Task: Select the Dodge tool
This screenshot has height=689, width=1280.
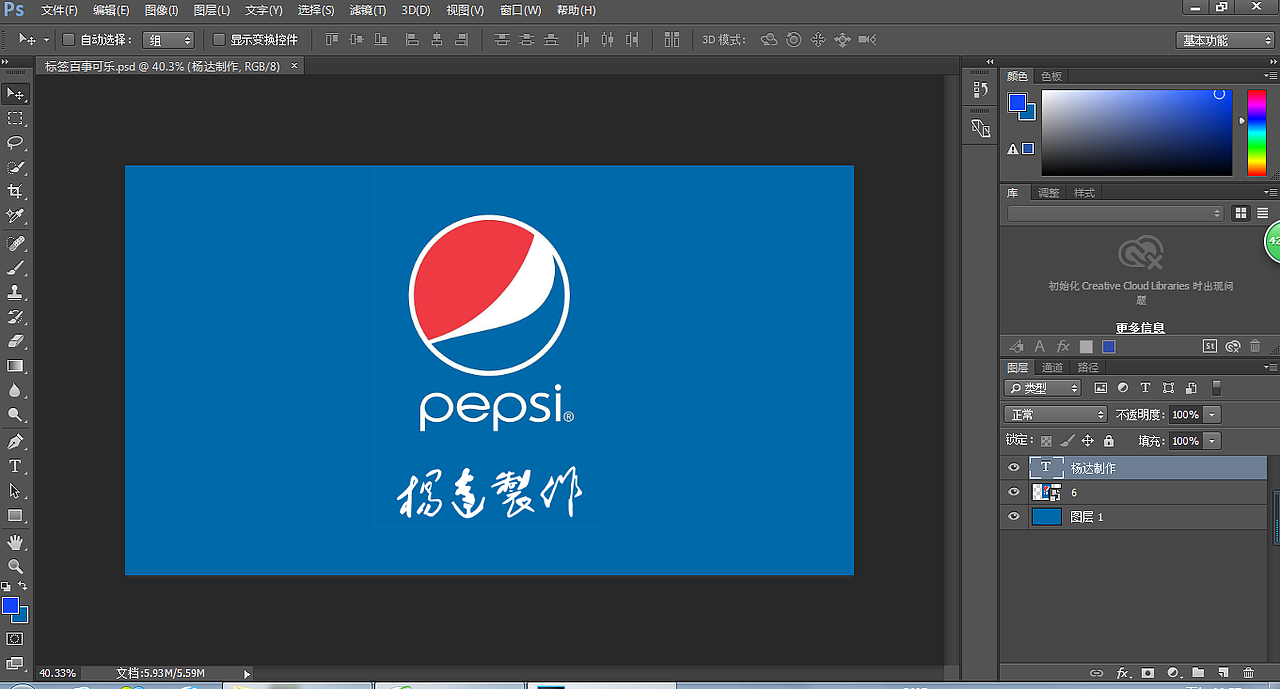Action: [15, 414]
